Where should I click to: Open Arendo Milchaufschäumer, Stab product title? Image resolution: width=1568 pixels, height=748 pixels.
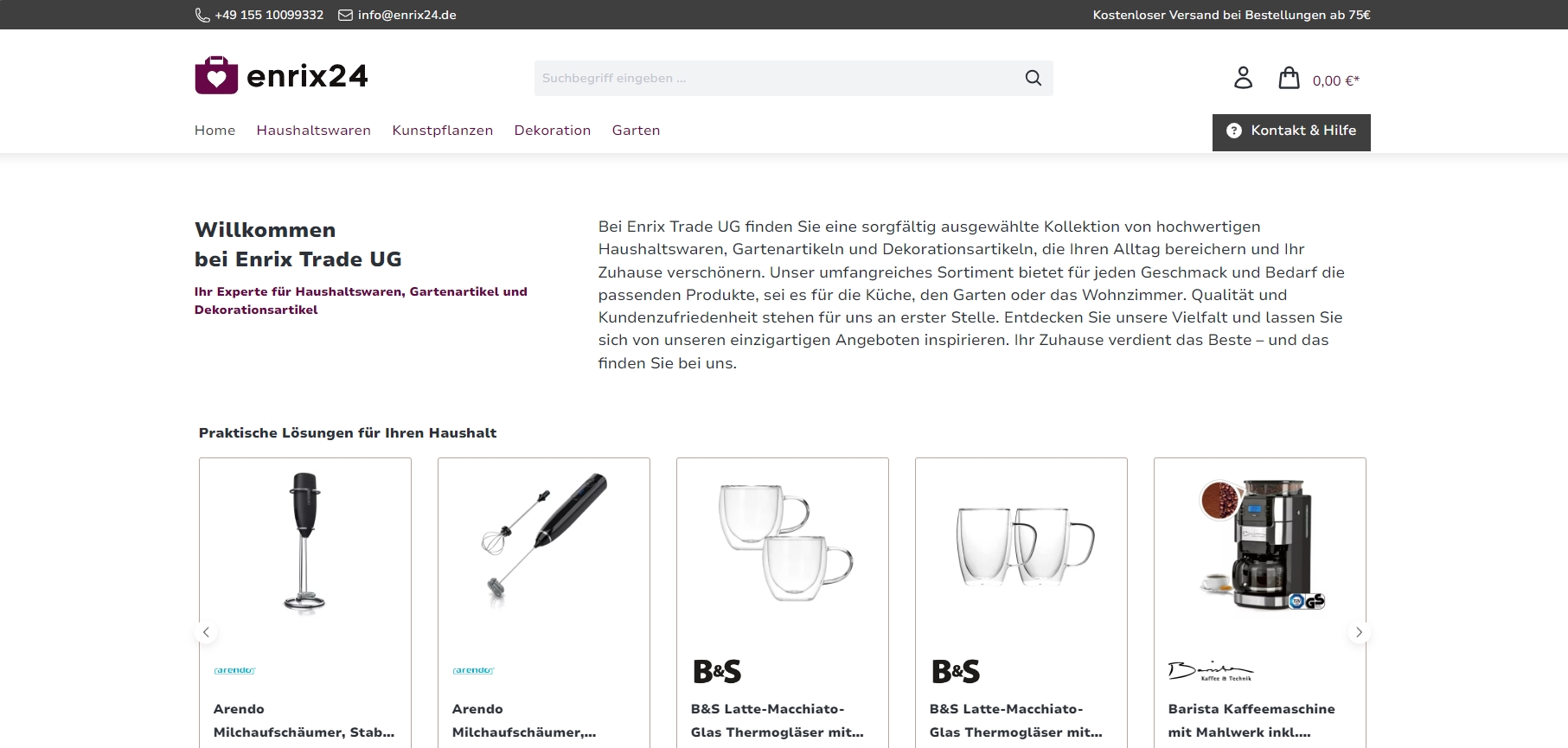pyautogui.click(x=304, y=720)
